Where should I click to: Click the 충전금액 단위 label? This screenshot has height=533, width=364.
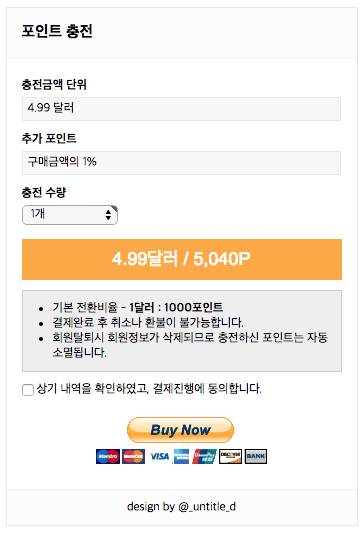tap(54, 84)
